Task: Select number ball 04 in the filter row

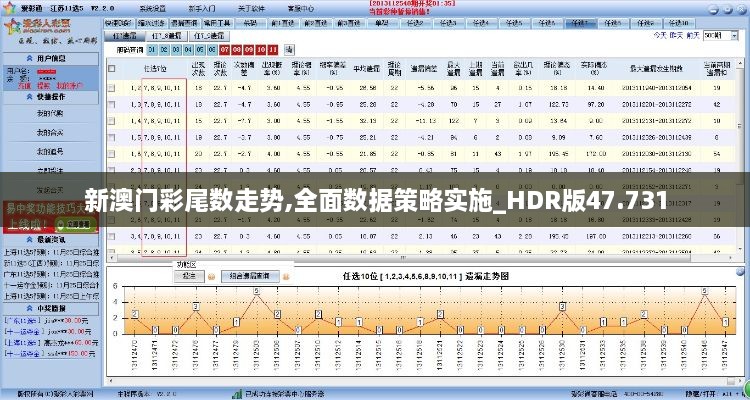Action: pos(188,49)
